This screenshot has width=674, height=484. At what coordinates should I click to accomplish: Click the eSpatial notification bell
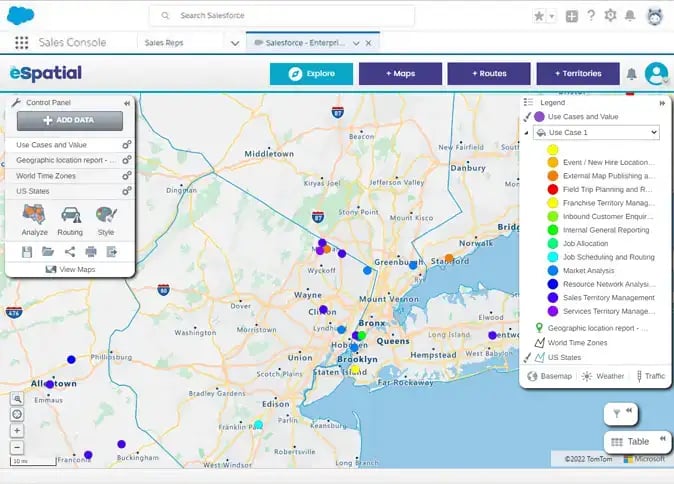631,74
